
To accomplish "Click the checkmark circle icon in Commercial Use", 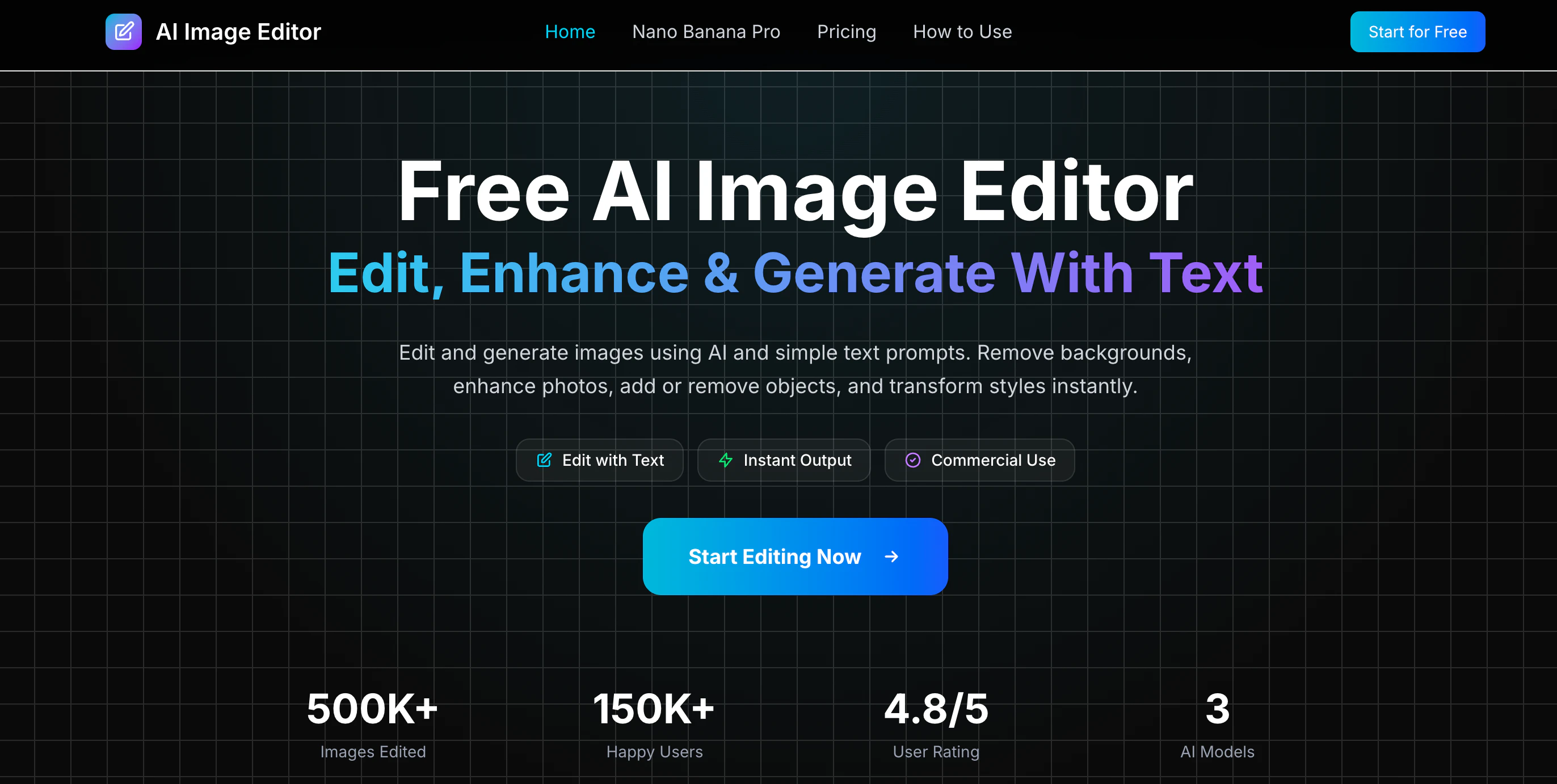I will pyautogui.click(x=912, y=460).
